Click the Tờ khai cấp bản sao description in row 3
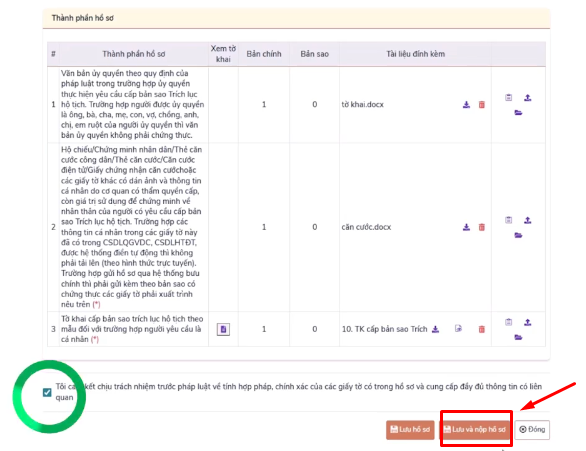 (x=132, y=329)
